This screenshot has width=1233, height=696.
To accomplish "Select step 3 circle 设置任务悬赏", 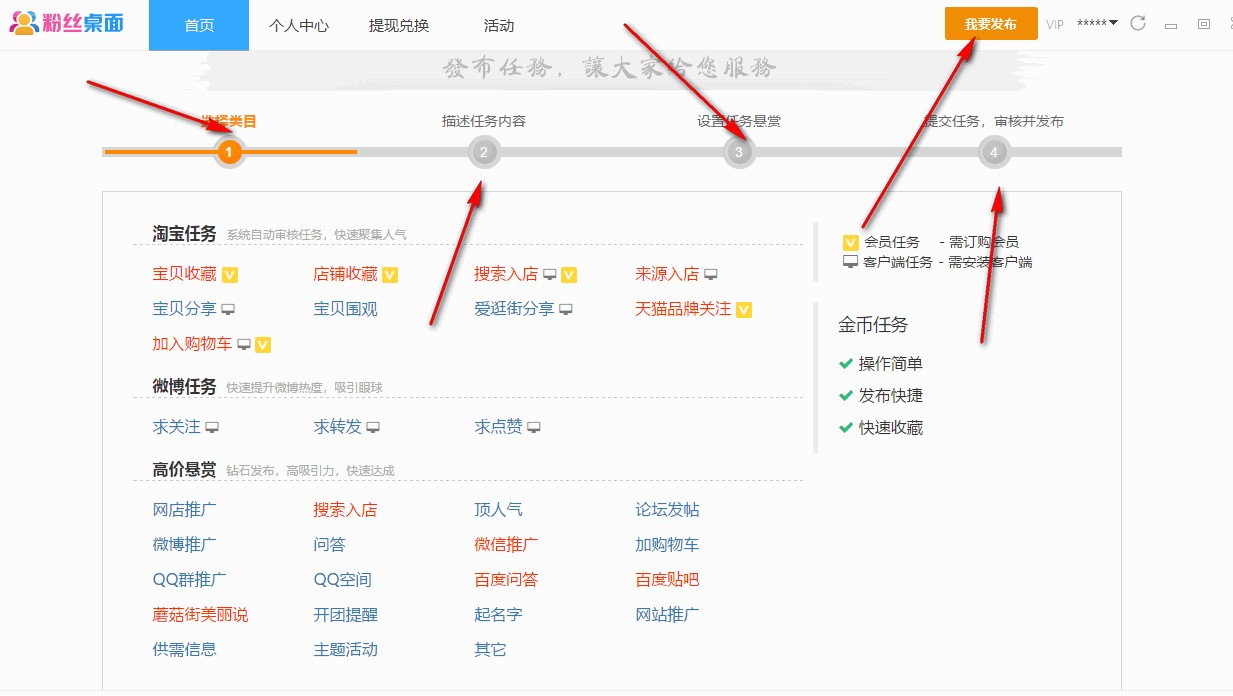I will (x=739, y=152).
